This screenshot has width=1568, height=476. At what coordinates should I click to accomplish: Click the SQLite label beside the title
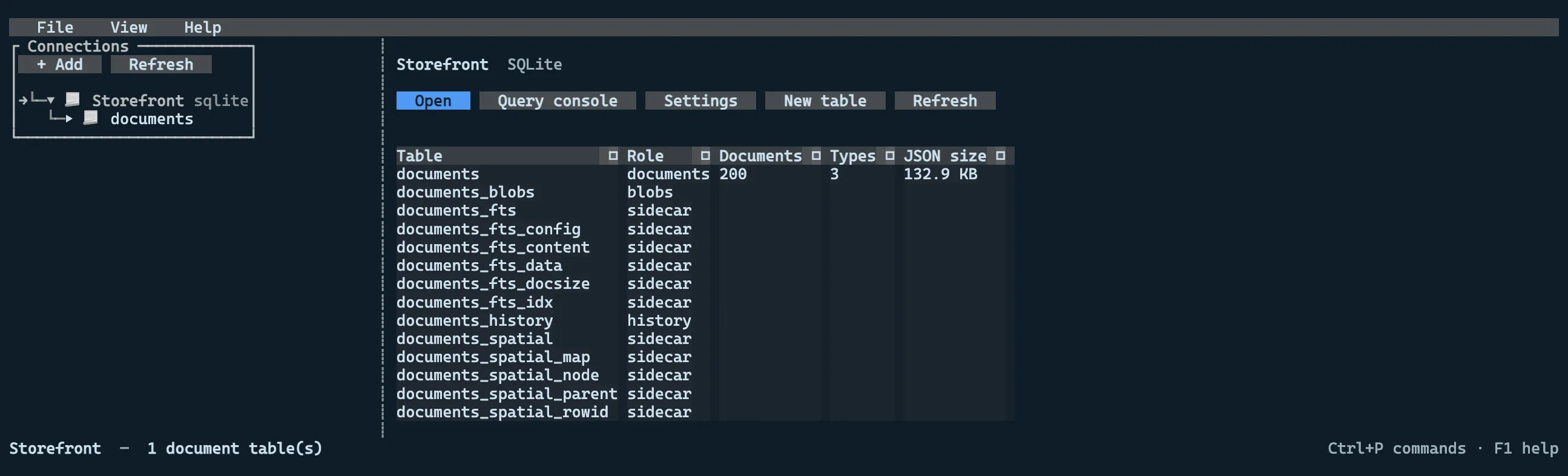tap(535, 65)
